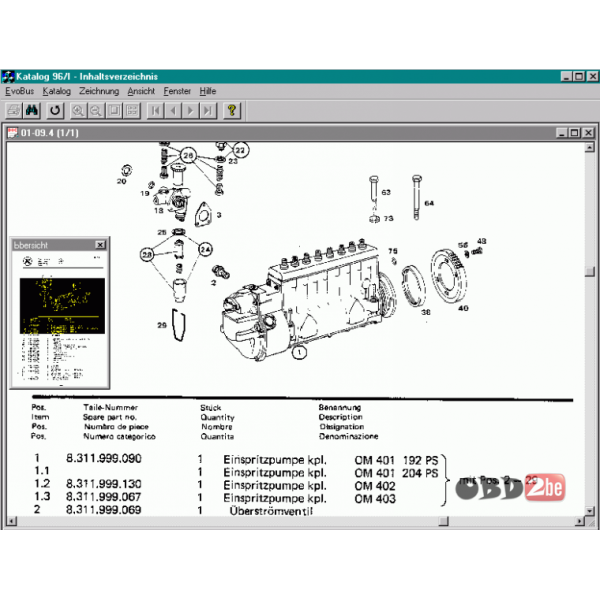The image size is (600, 600).
Task: Click the vertical scrollbar down arrow
Action: pos(590,511)
